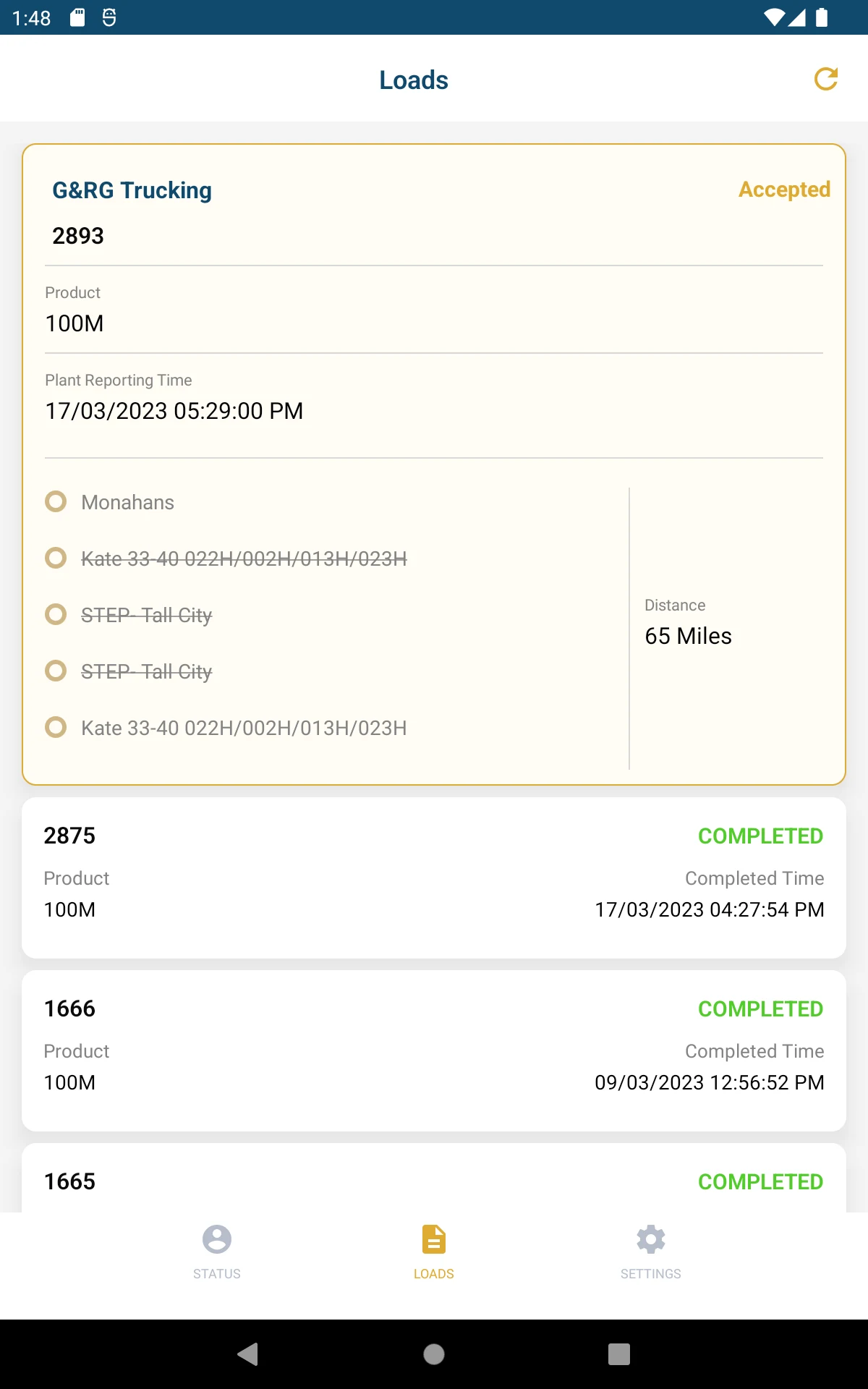Tap the SD card status bar icon
The height and width of the screenshot is (1389, 868).
77,17
